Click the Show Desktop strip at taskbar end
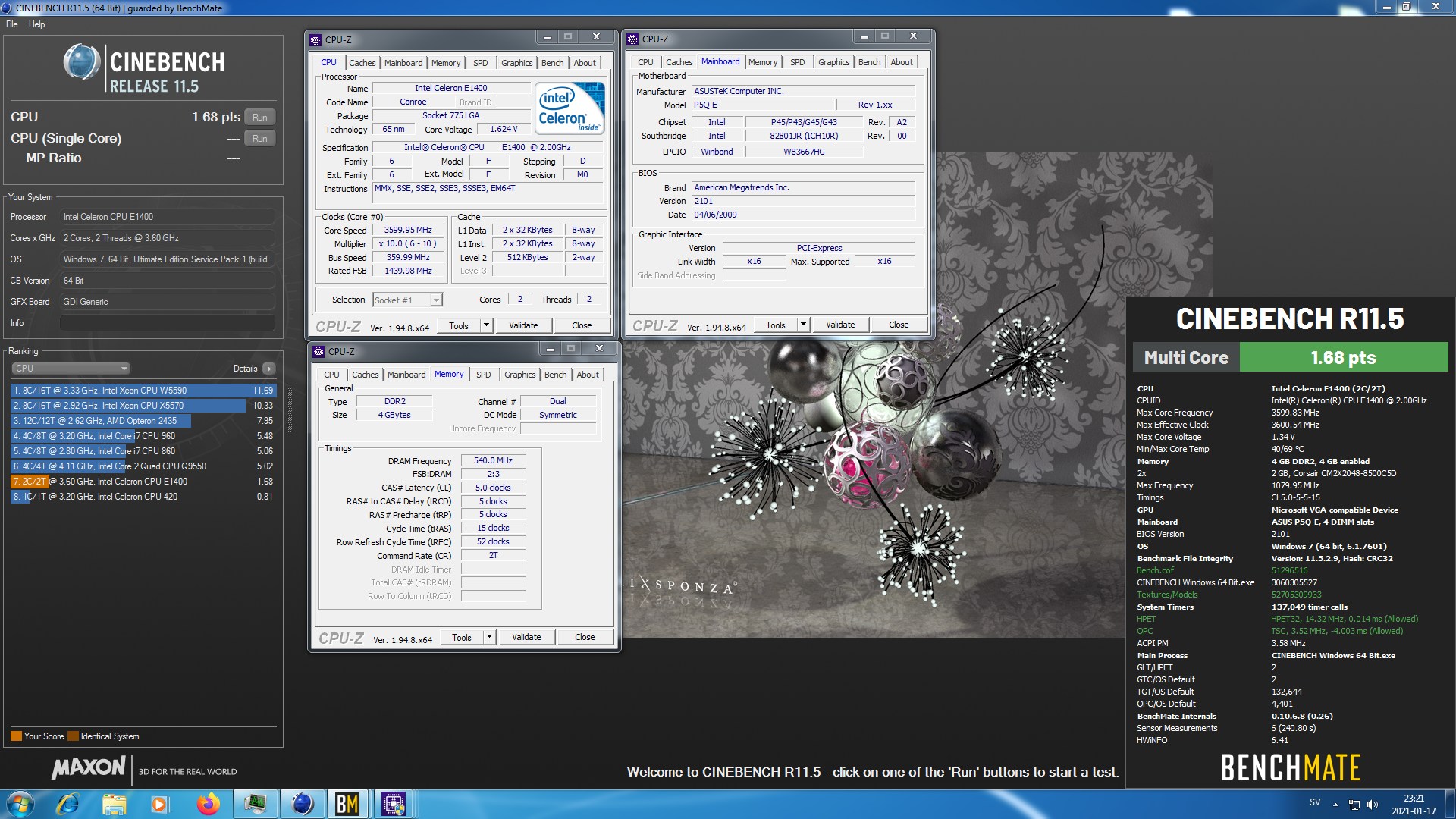 click(1450, 804)
